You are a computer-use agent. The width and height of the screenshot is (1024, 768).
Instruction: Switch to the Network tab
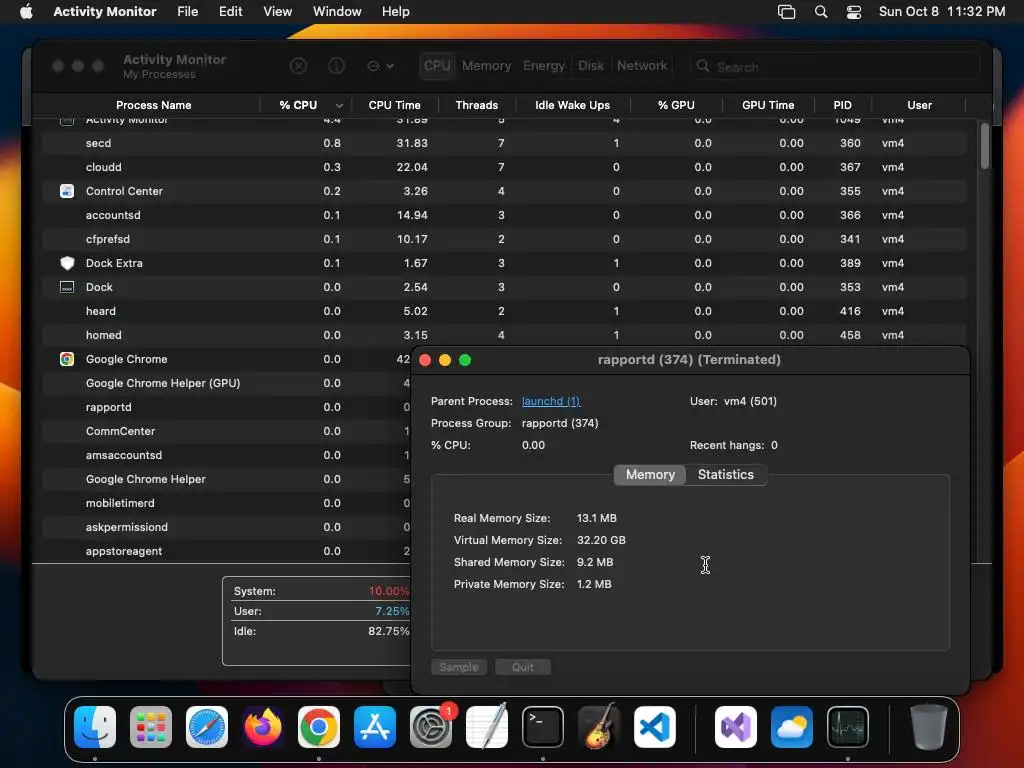pos(642,66)
